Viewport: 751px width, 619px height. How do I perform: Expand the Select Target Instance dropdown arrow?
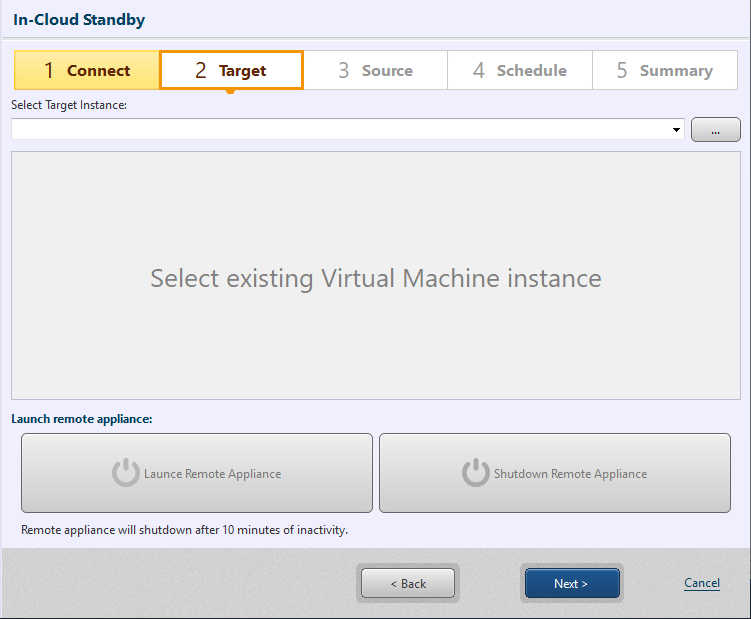click(x=677, y=130)
